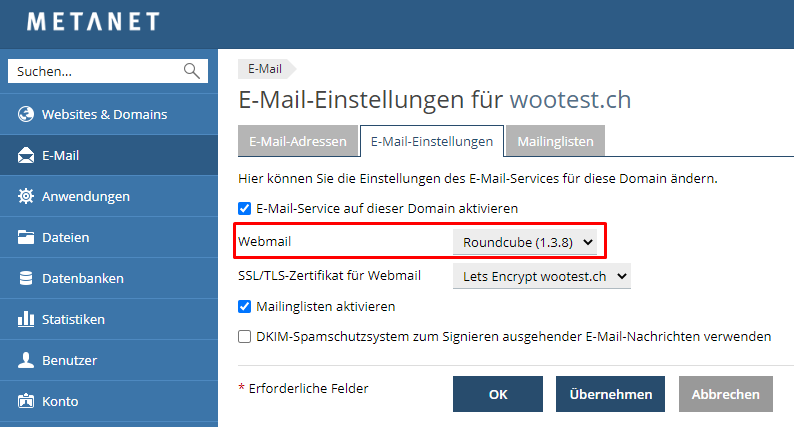Open the Webmail Roundcube dropdown
Image resolution: width=794 pixels, height=427 pixels.
(525, 242)
